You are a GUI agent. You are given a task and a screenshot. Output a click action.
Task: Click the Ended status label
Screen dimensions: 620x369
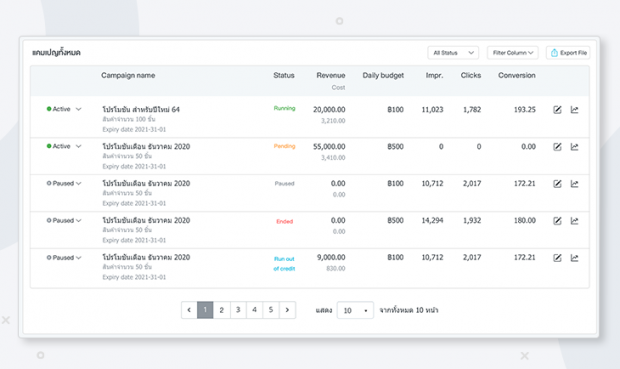tap(285, 221)
